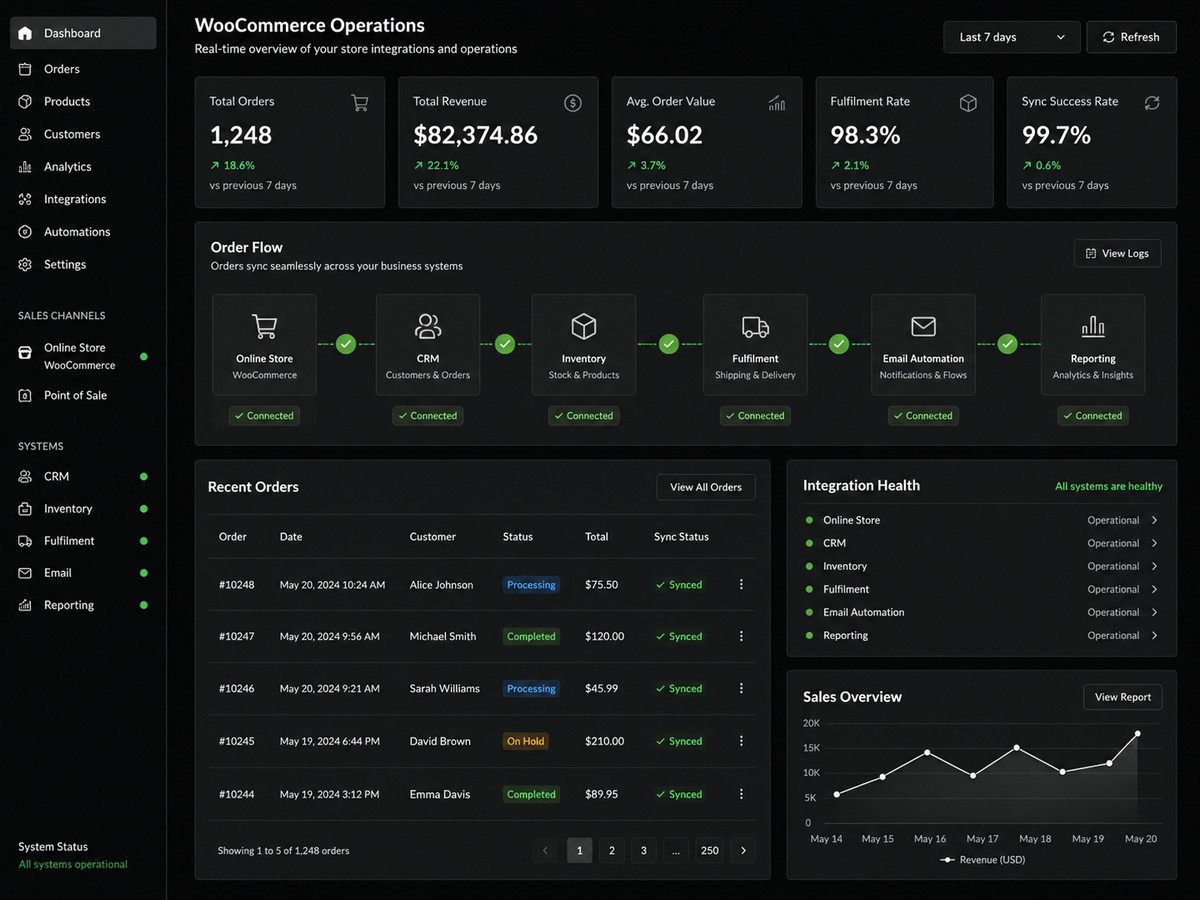
Task: Click the dollar icon on Total Revenue card
Action: click(x=573, y=102)
